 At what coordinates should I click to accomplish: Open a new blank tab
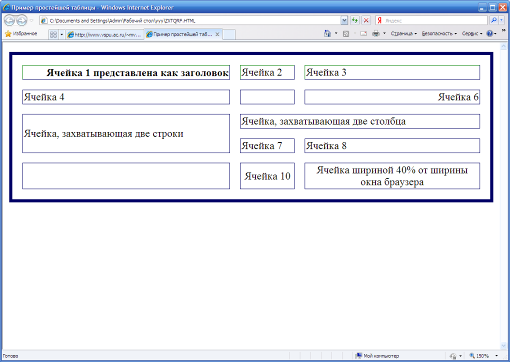pos(229,34)
